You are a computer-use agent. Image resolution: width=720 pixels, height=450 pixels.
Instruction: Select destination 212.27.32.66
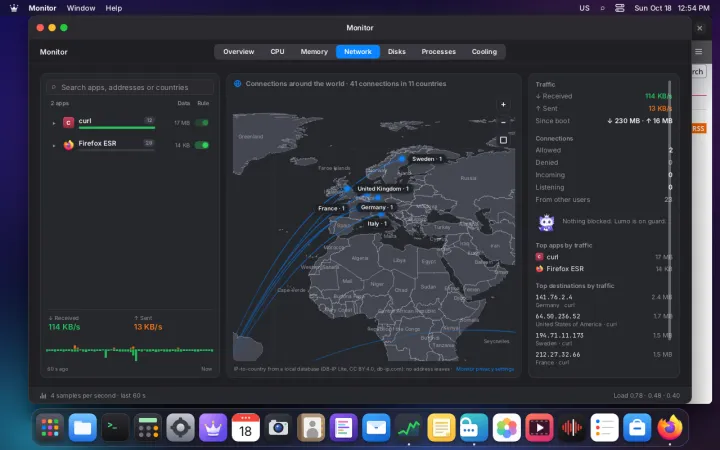tap(603, 358)
